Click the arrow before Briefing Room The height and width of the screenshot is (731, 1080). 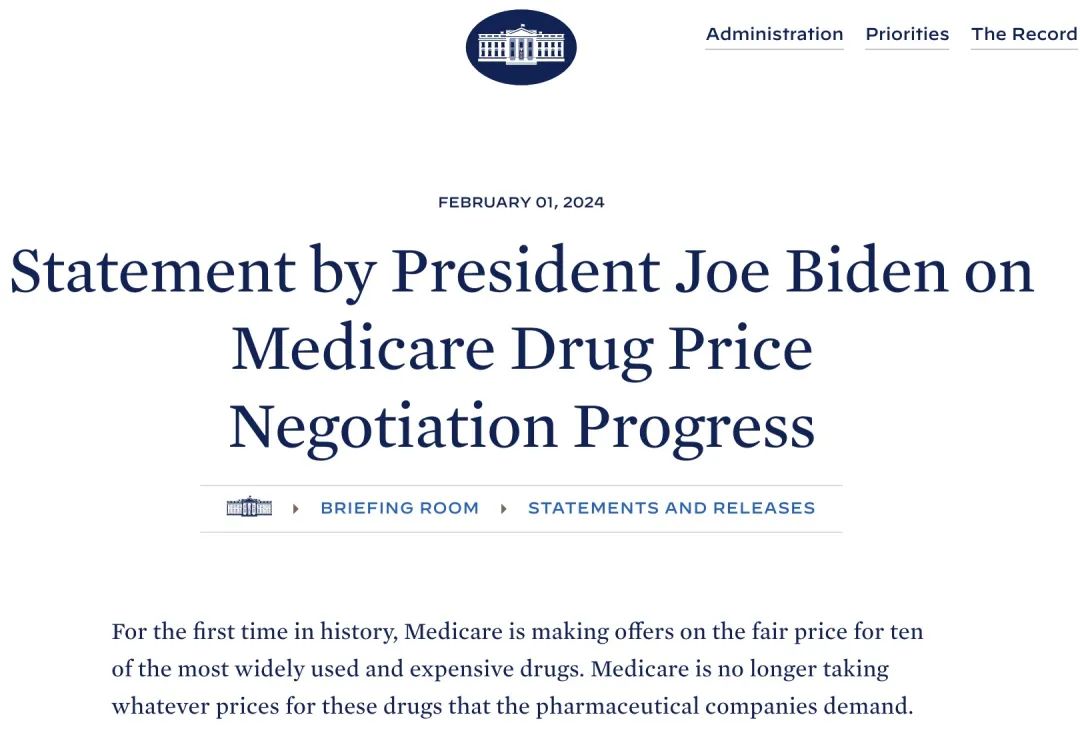296,509
